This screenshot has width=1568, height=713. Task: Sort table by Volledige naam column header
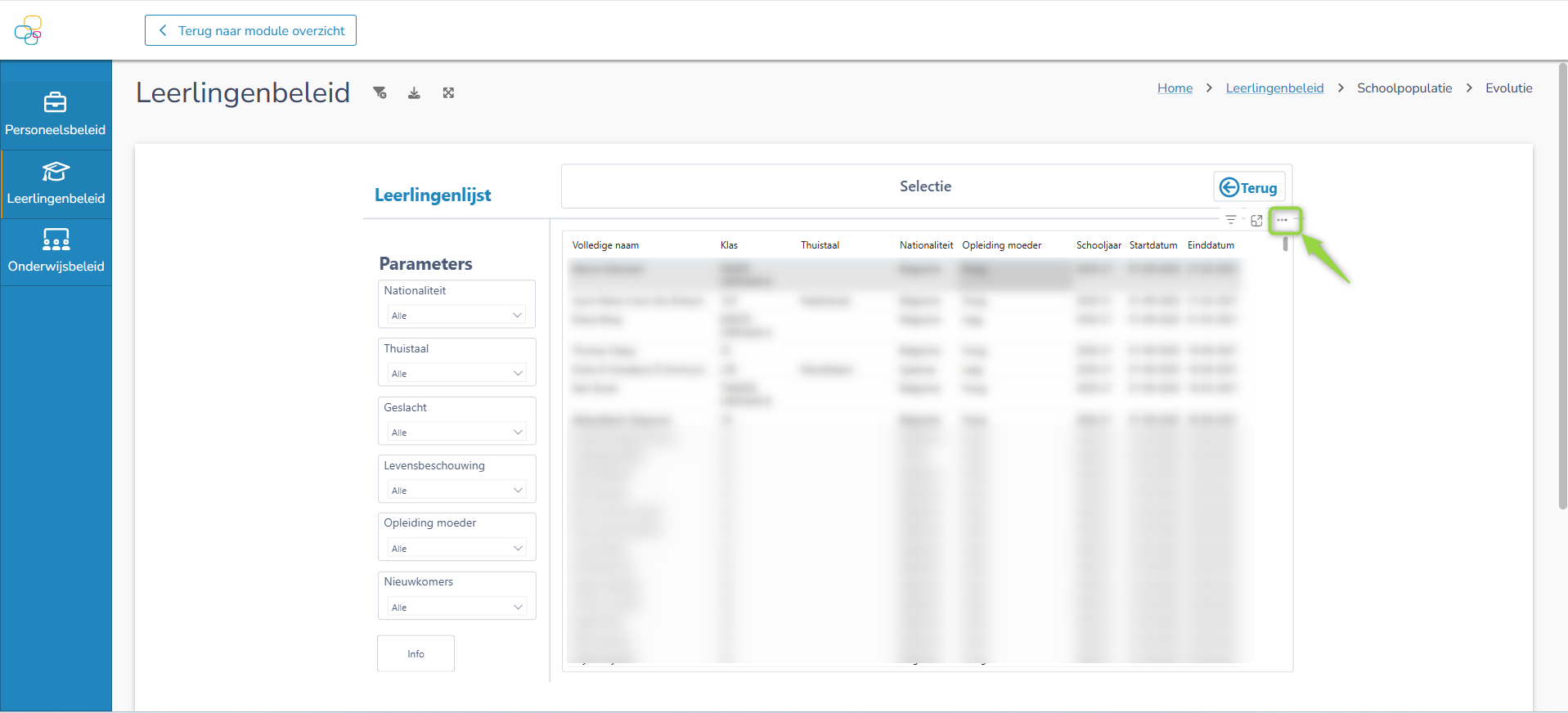click(x=605, y=245)
